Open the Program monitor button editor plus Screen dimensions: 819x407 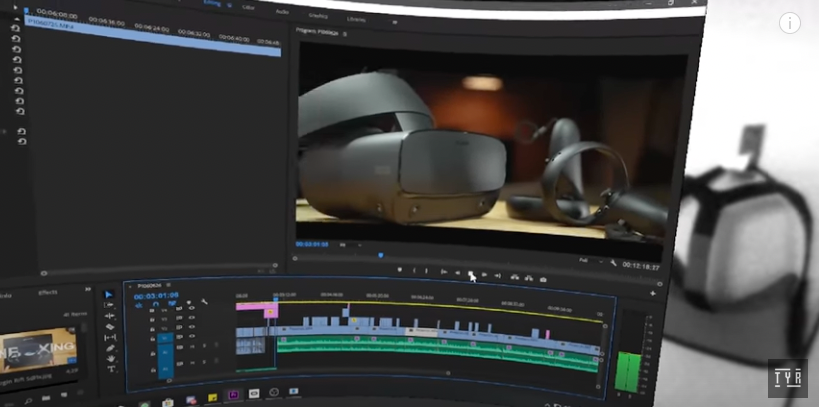point(652,294)
